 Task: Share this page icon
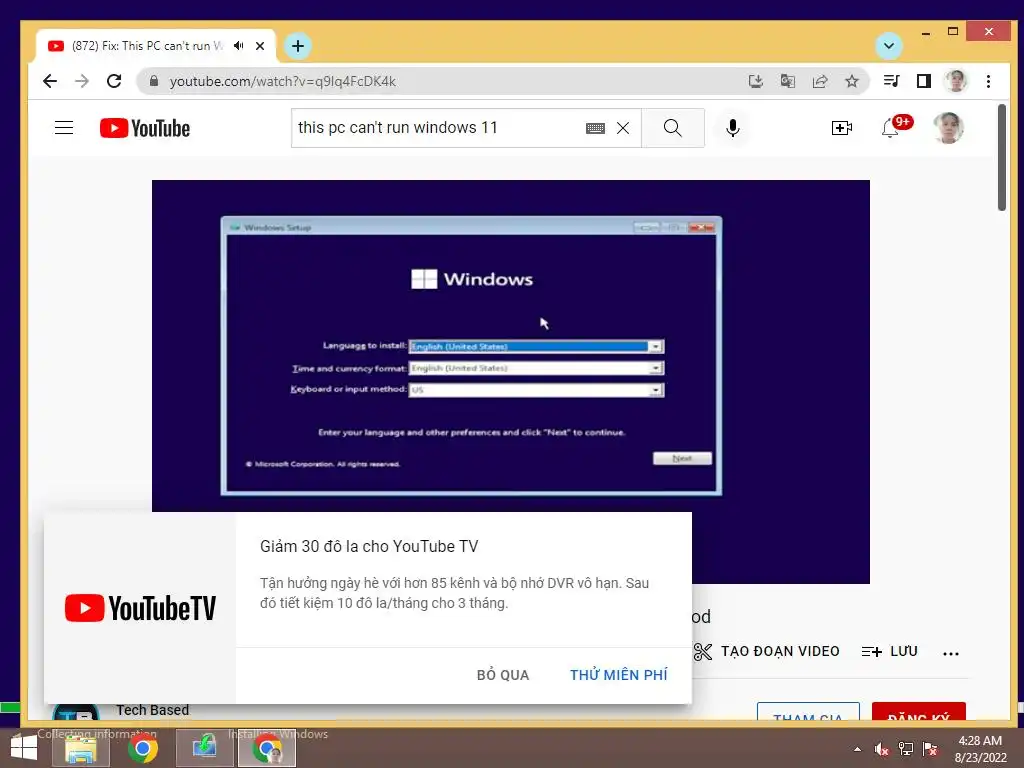click(820, 81)
